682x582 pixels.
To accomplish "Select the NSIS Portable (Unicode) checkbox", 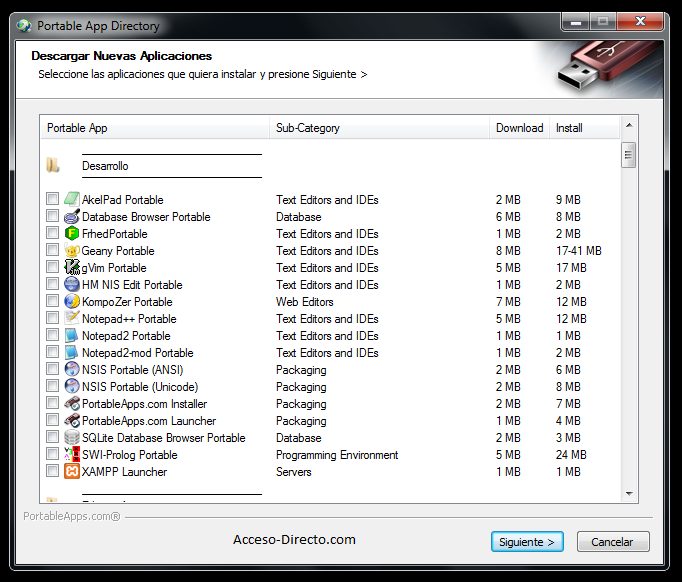I will [x=52, y=386].
